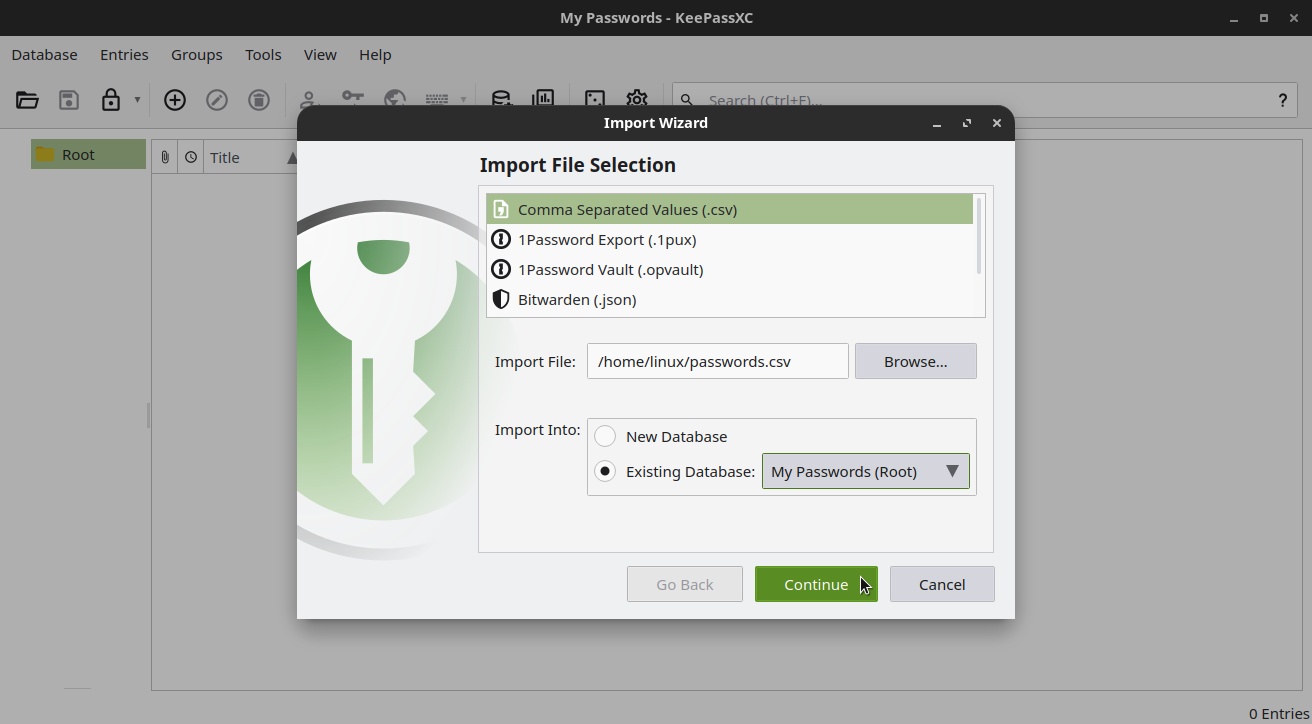The image size is (1312, 724).
Task: Select the Existing Database radio button
Action: [x=605, y=471]
